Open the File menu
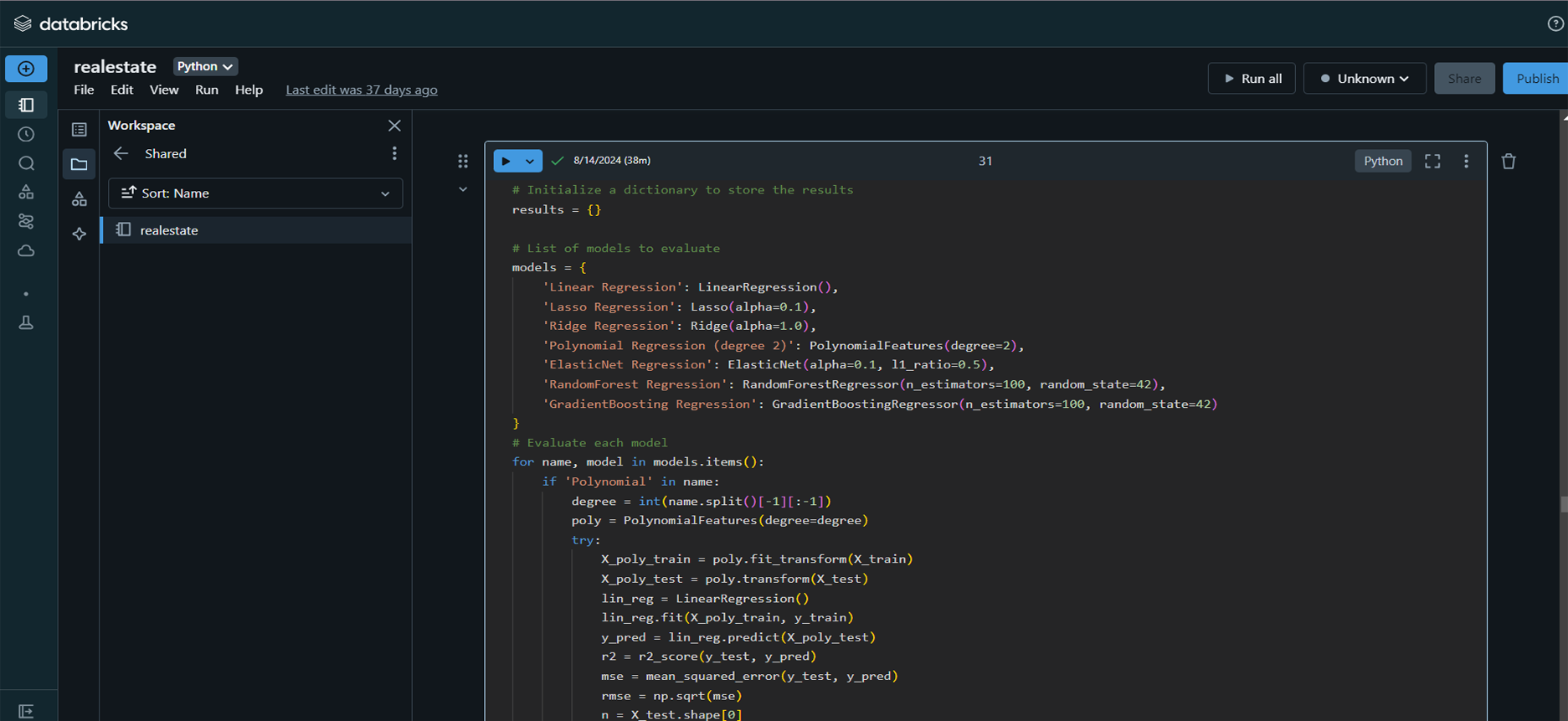 [84, 90]
